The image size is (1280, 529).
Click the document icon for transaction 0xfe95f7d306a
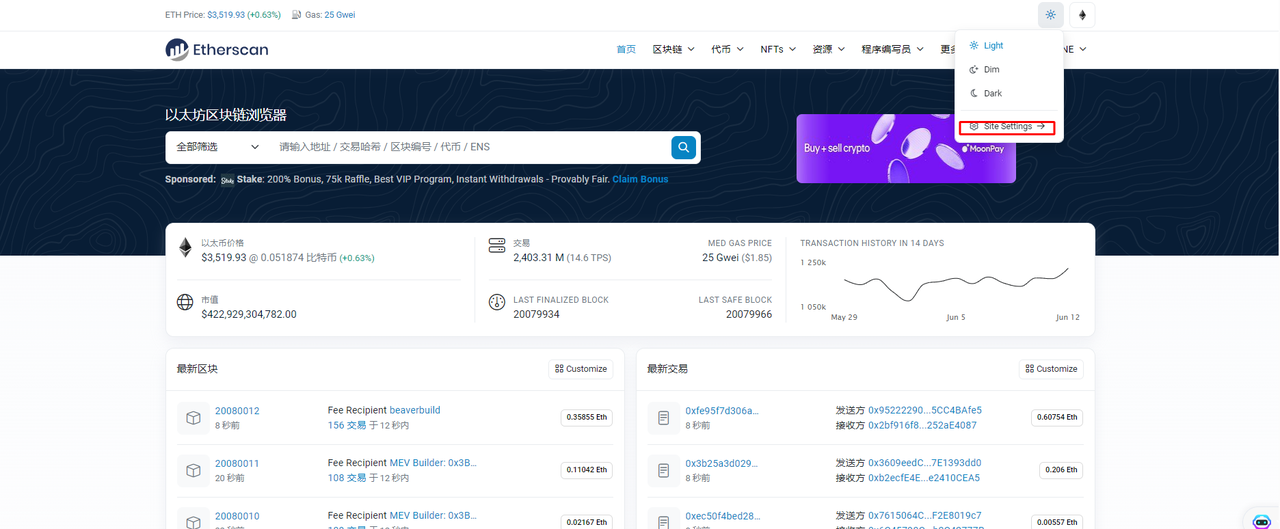click(x=663, y=418)
